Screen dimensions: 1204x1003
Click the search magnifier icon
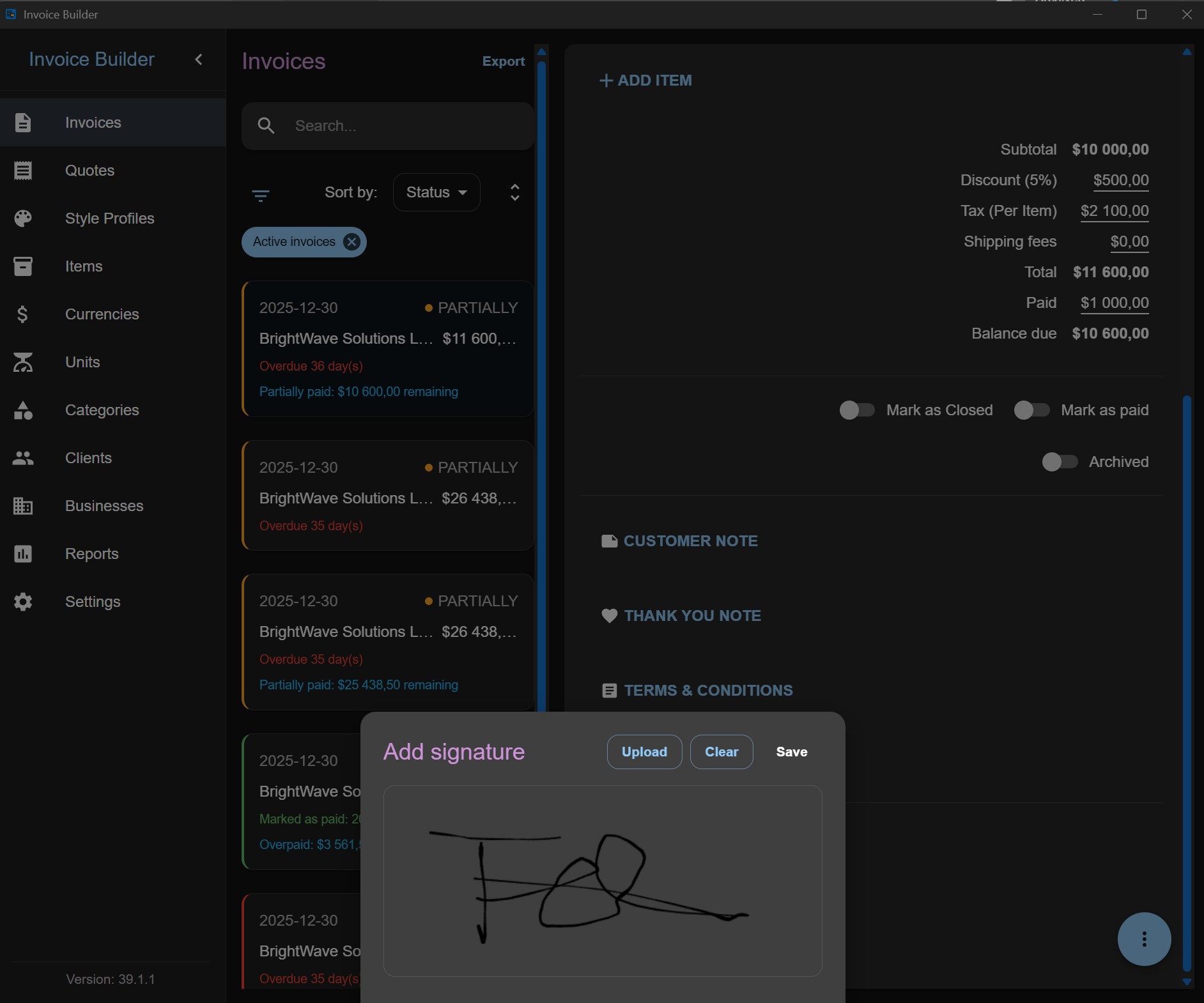[x=266, y=126]
